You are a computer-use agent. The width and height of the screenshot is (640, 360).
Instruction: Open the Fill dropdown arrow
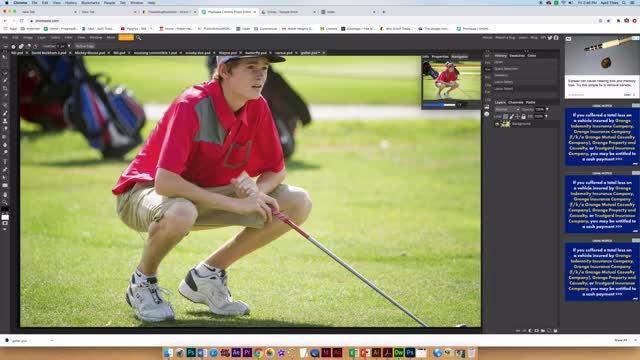tap(546, 116)
